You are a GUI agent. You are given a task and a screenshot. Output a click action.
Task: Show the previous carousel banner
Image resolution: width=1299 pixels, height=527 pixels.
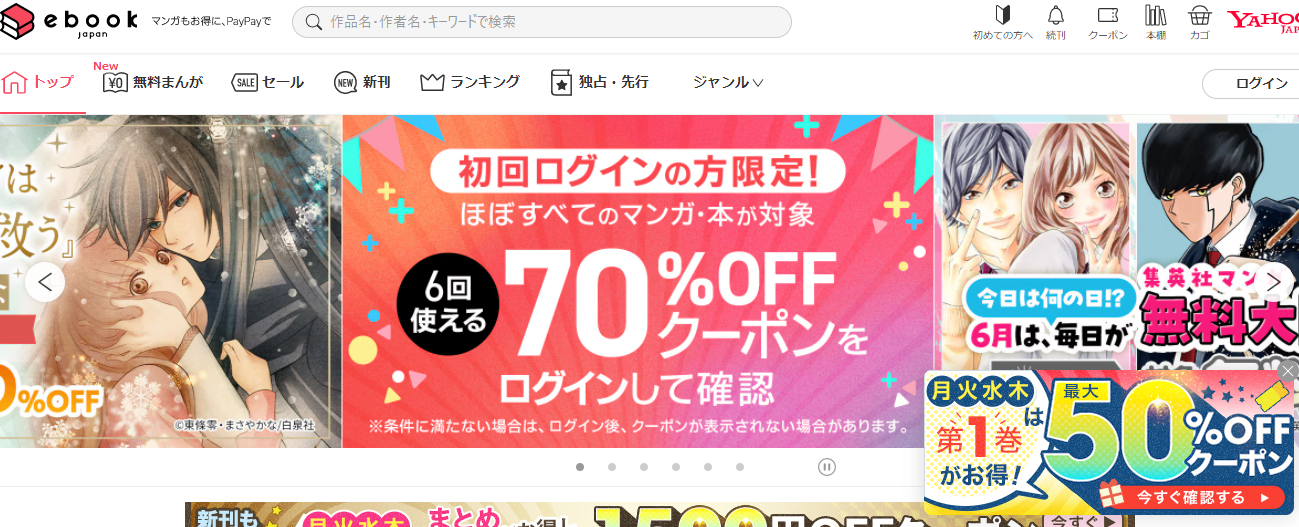click(x=45, y=282)
